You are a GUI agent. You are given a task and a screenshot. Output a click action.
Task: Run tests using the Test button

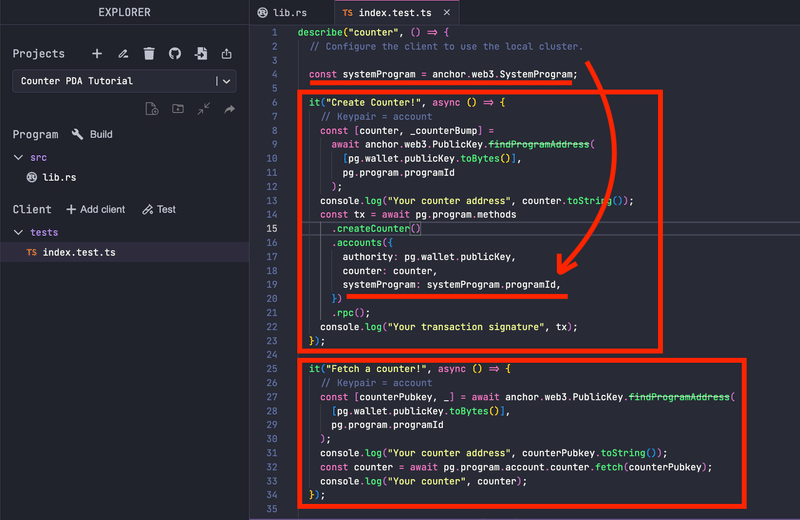tap(159, 209)
